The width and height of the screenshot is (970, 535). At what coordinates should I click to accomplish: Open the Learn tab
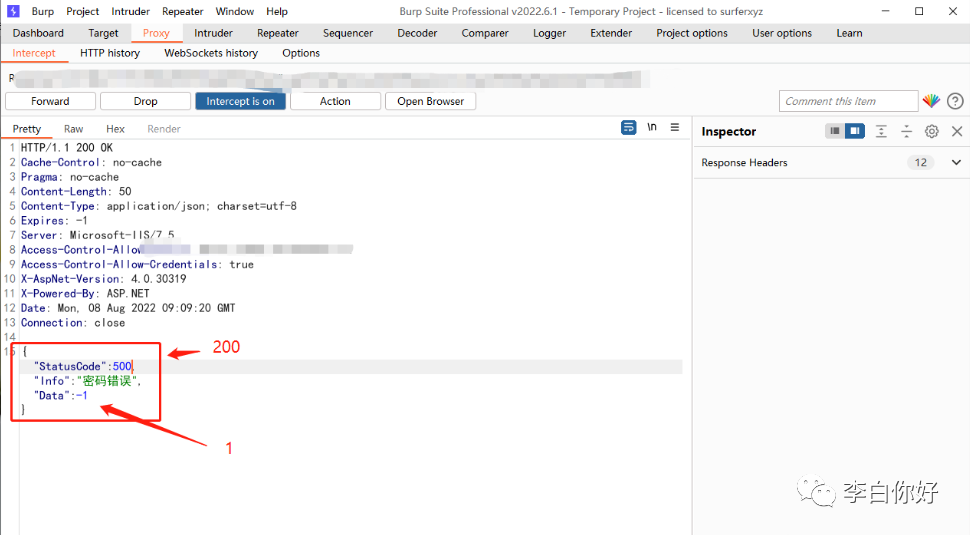pos(849,33)
